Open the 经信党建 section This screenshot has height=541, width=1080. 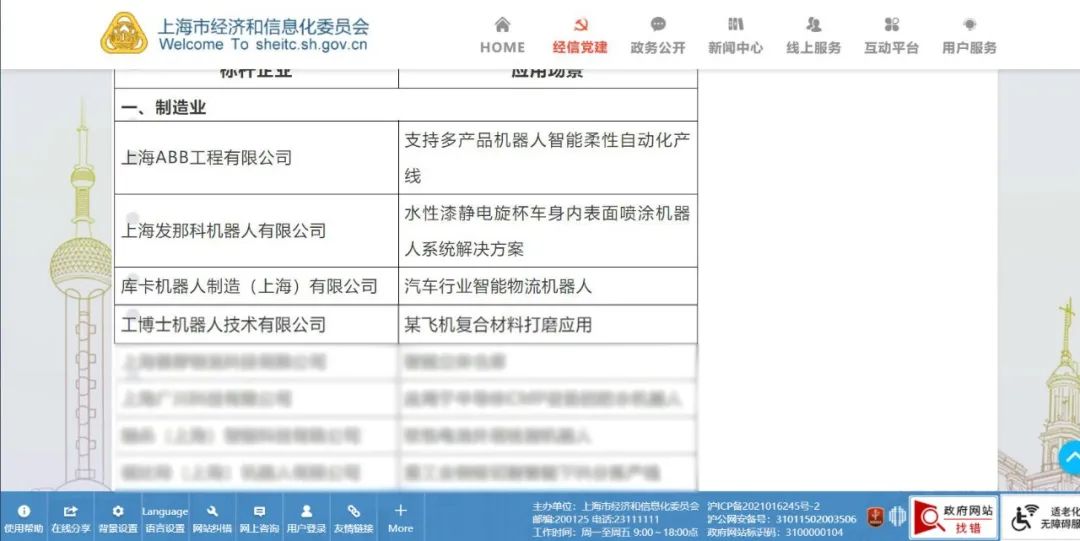pyautogui.click(x=580, y=35)
